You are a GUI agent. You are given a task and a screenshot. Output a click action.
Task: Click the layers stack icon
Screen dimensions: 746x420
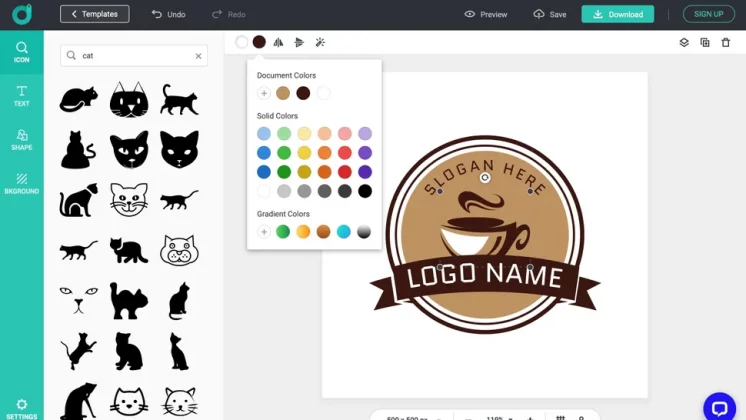(x=684, y=42)
